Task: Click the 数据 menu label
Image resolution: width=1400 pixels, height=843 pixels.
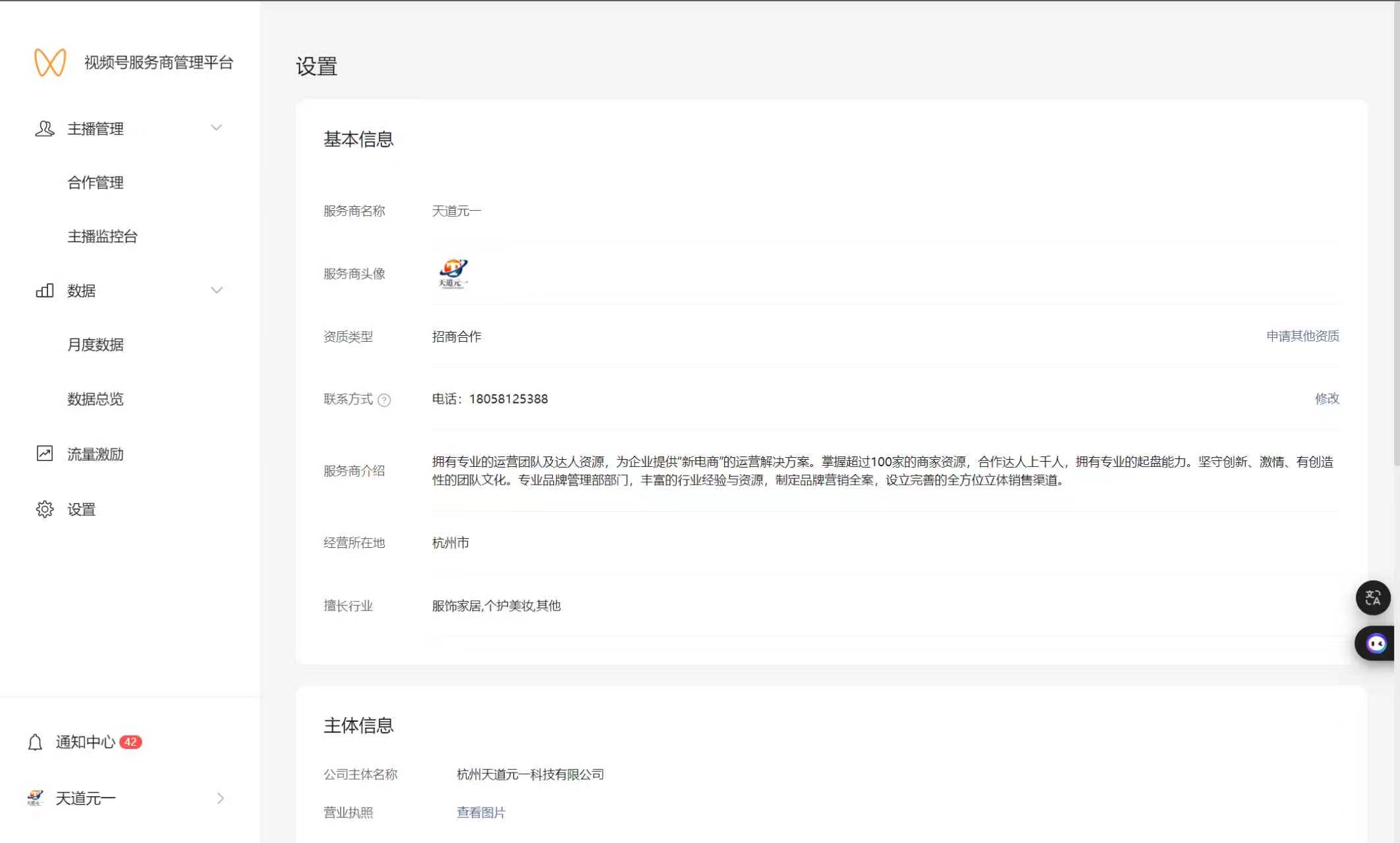Action: (x=82, y=290)
